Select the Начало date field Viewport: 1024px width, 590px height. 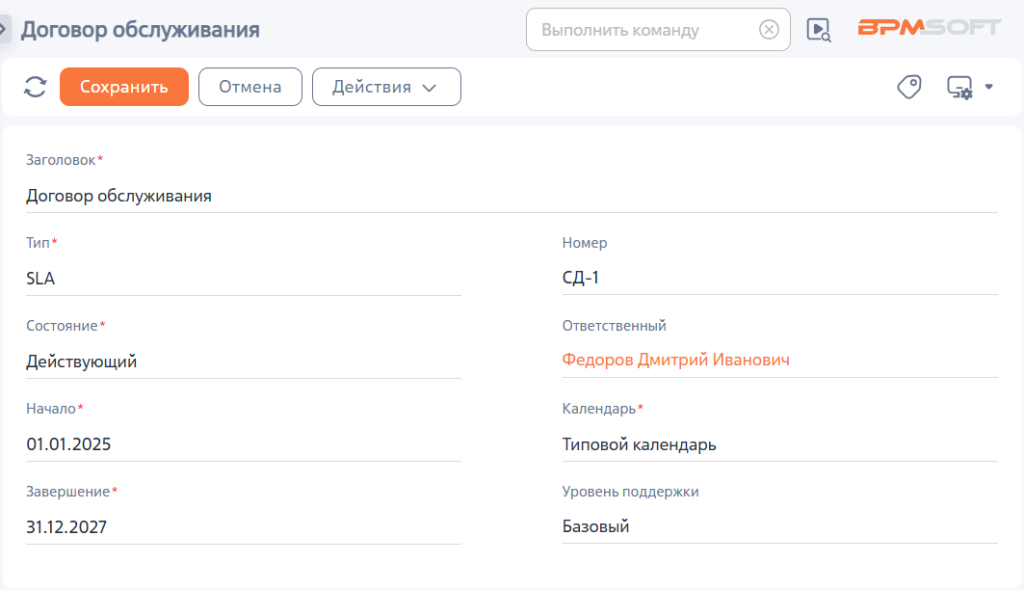244,445
